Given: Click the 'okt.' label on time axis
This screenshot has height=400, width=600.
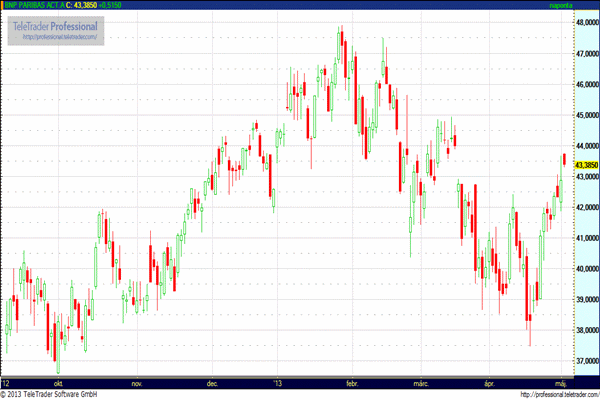Looking at the screenshot, I should [x=62, y=382].
